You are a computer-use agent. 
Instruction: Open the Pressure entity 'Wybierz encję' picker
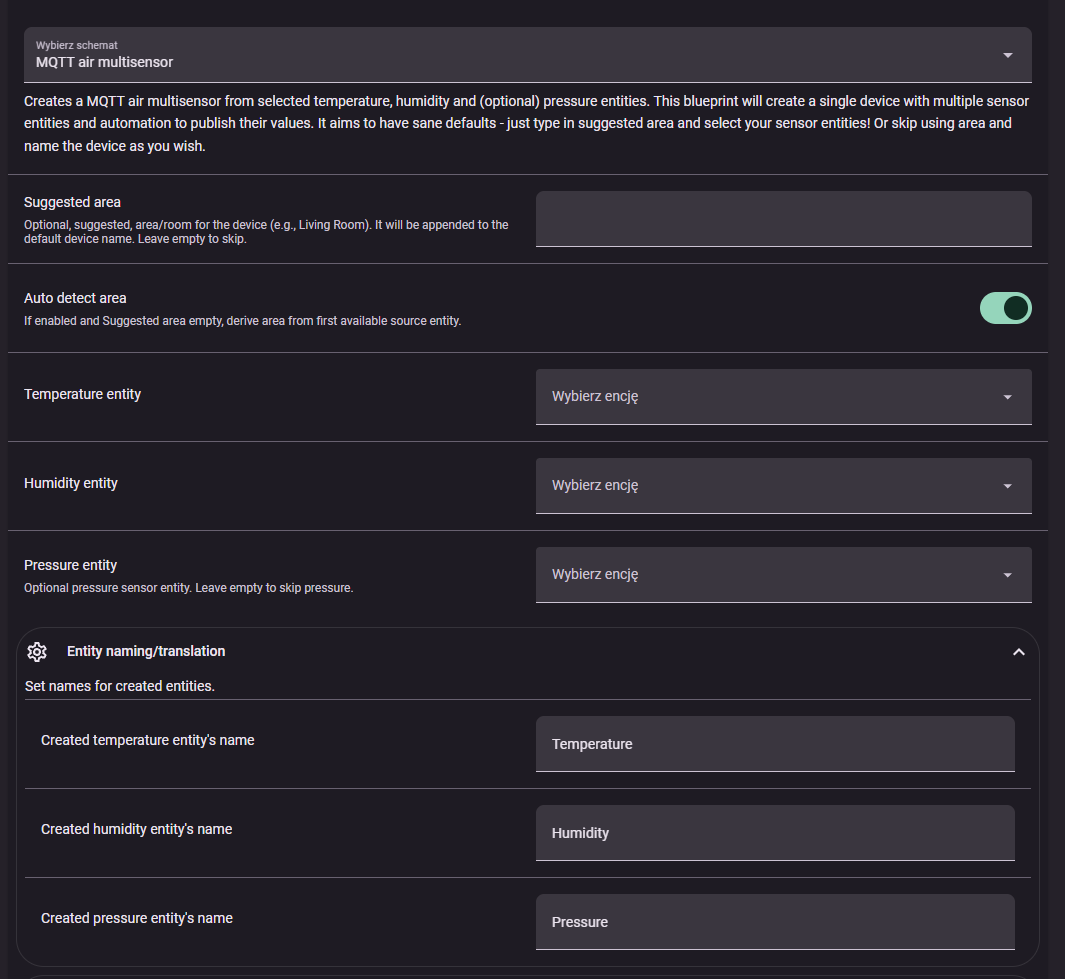click(x=760, y=575)
